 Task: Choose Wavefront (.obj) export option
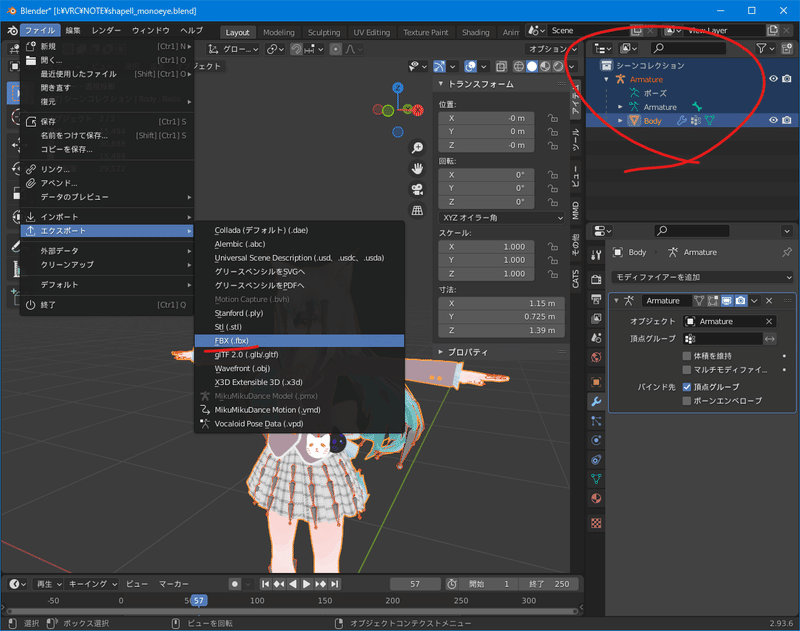click(x=299, y=368)
